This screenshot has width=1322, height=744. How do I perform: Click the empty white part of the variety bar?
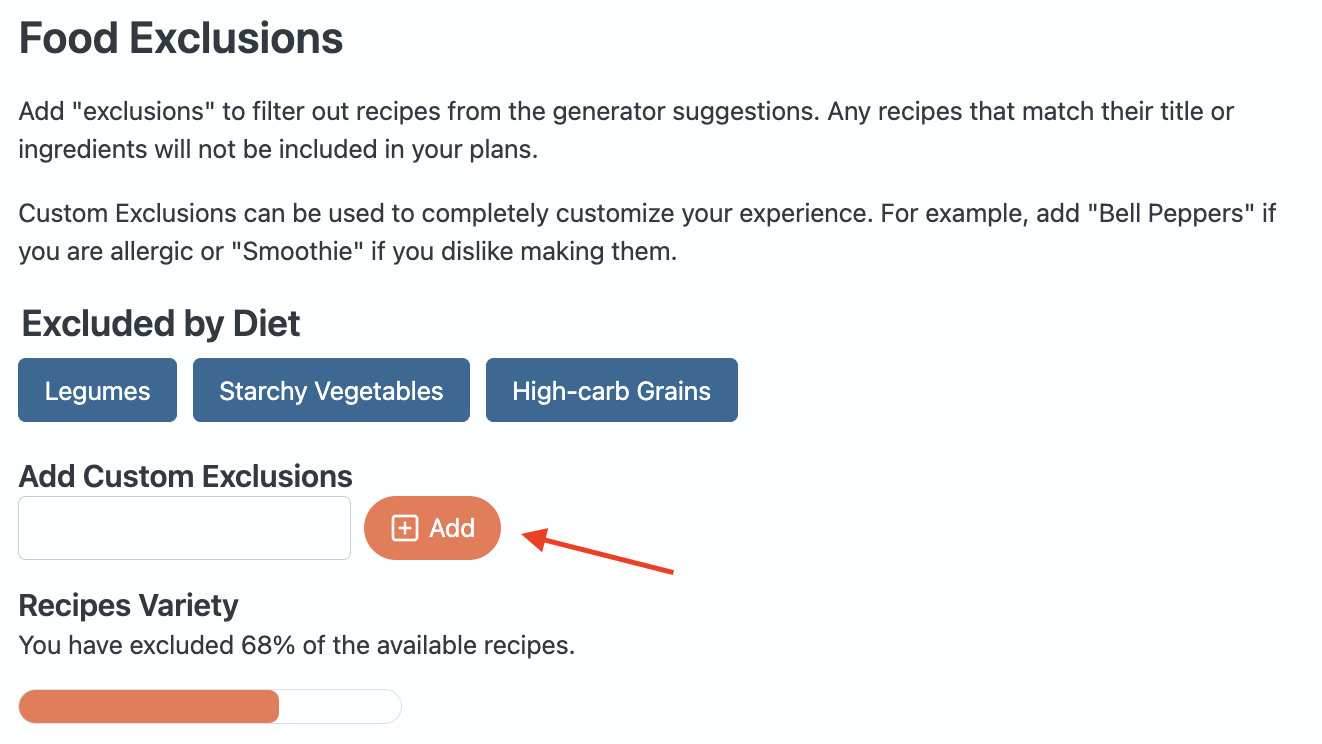point(340,706)
